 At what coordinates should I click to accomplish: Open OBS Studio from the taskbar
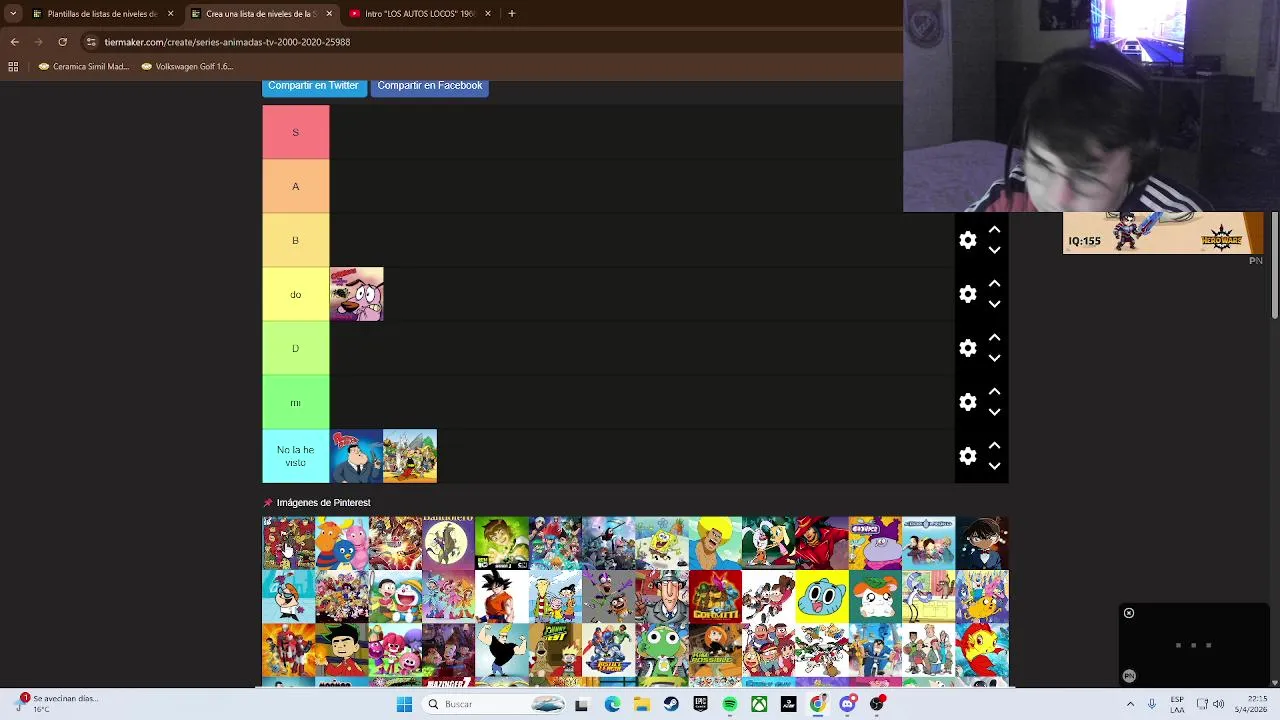[x=877, y=704]
